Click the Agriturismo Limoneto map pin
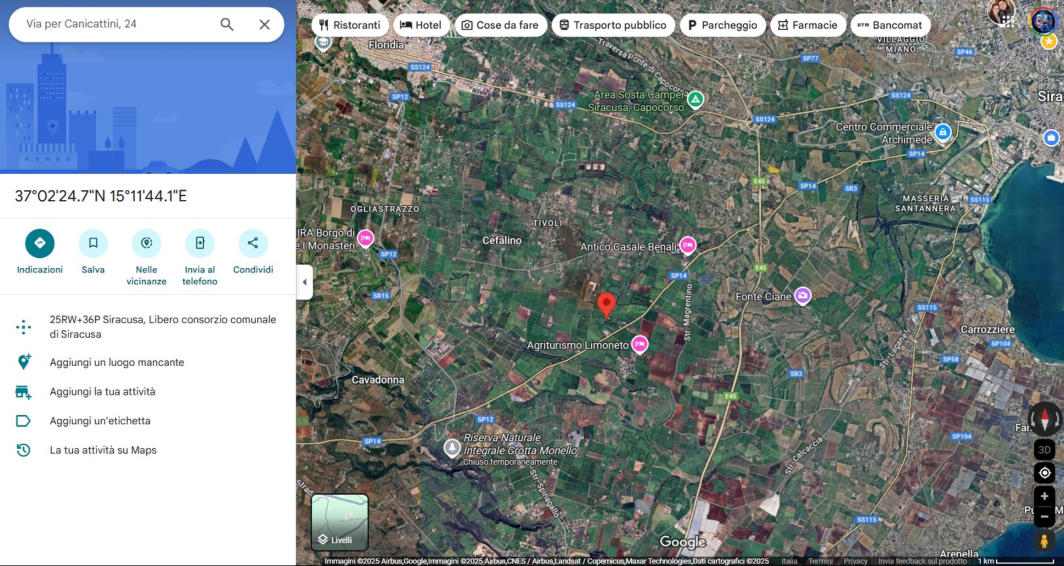This screenshot has height=566, width=1064. pyautogui.click(x=639, y=345)
